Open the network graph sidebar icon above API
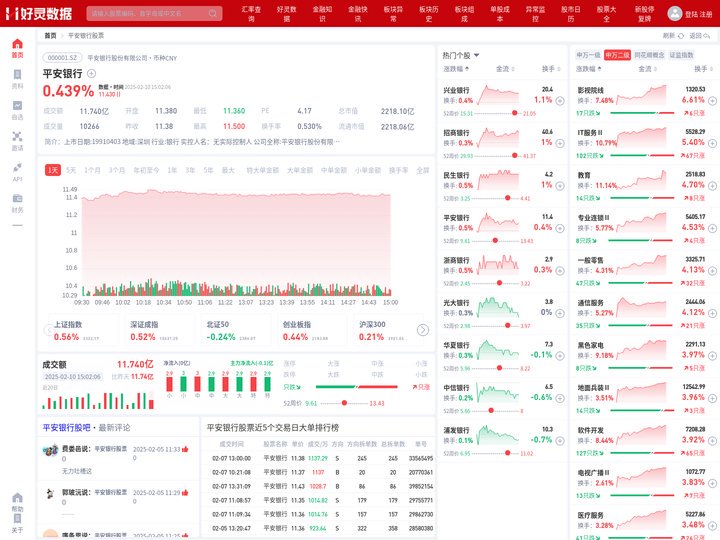The image size is (720, 540). [x=17, y=136]
